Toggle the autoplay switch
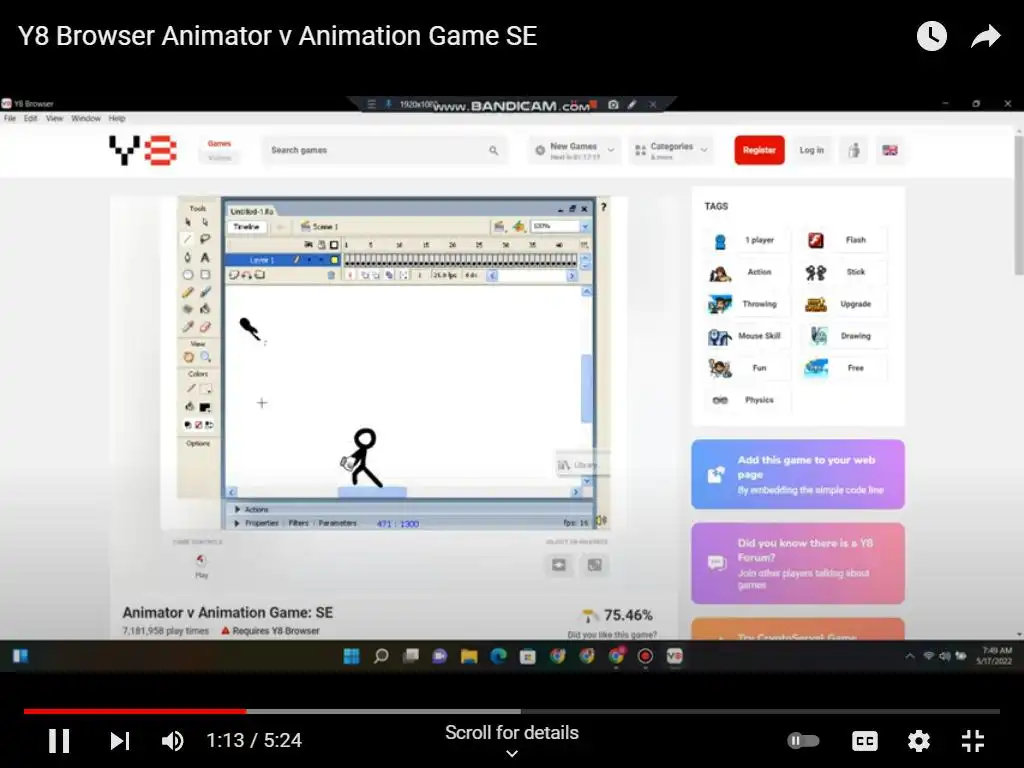Screen dimensions: 1024x768 [x=803, y=741]
